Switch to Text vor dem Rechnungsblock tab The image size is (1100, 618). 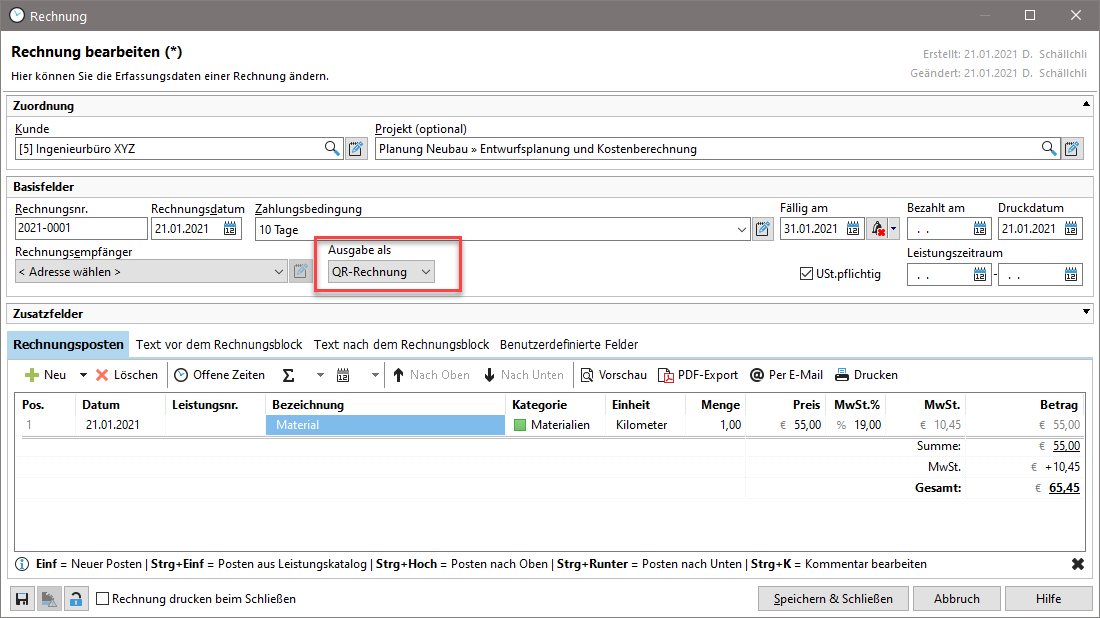point(219,344)
